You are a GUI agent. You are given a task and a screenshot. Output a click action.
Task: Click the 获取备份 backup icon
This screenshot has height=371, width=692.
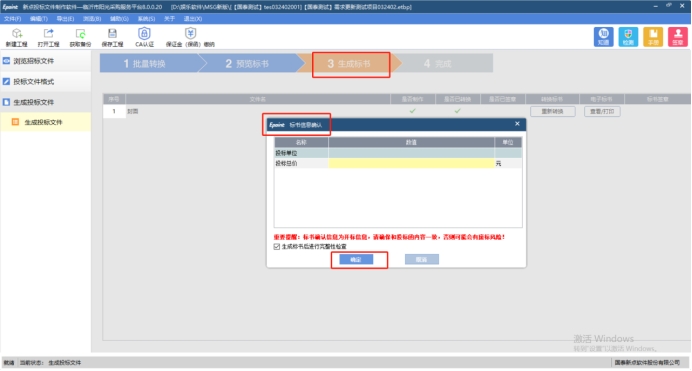point(80,34)
